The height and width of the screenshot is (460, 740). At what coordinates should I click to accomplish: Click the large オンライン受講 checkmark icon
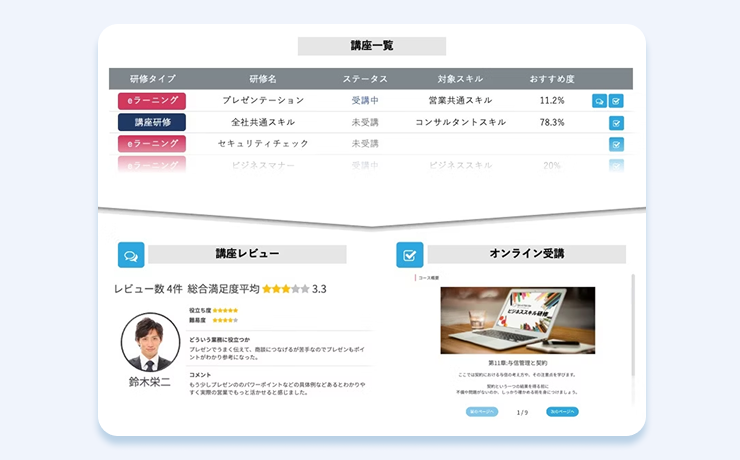tap(410, 255)
